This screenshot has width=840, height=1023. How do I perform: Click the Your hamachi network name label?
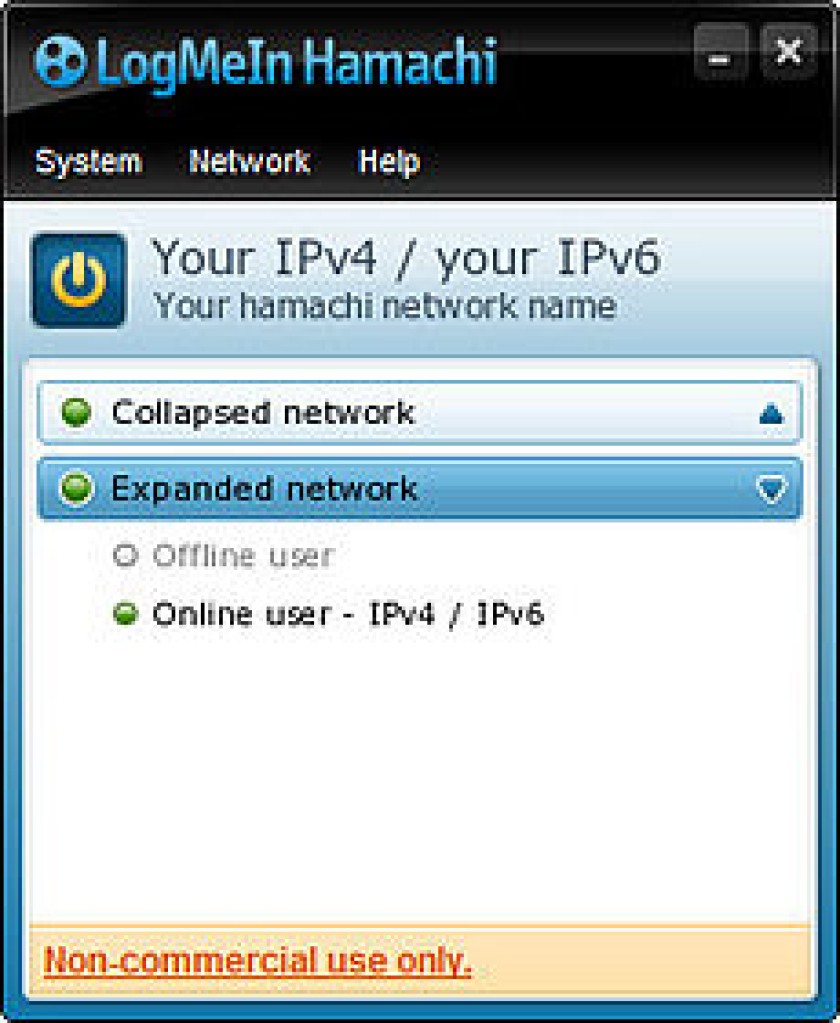[x=385, y=306]
